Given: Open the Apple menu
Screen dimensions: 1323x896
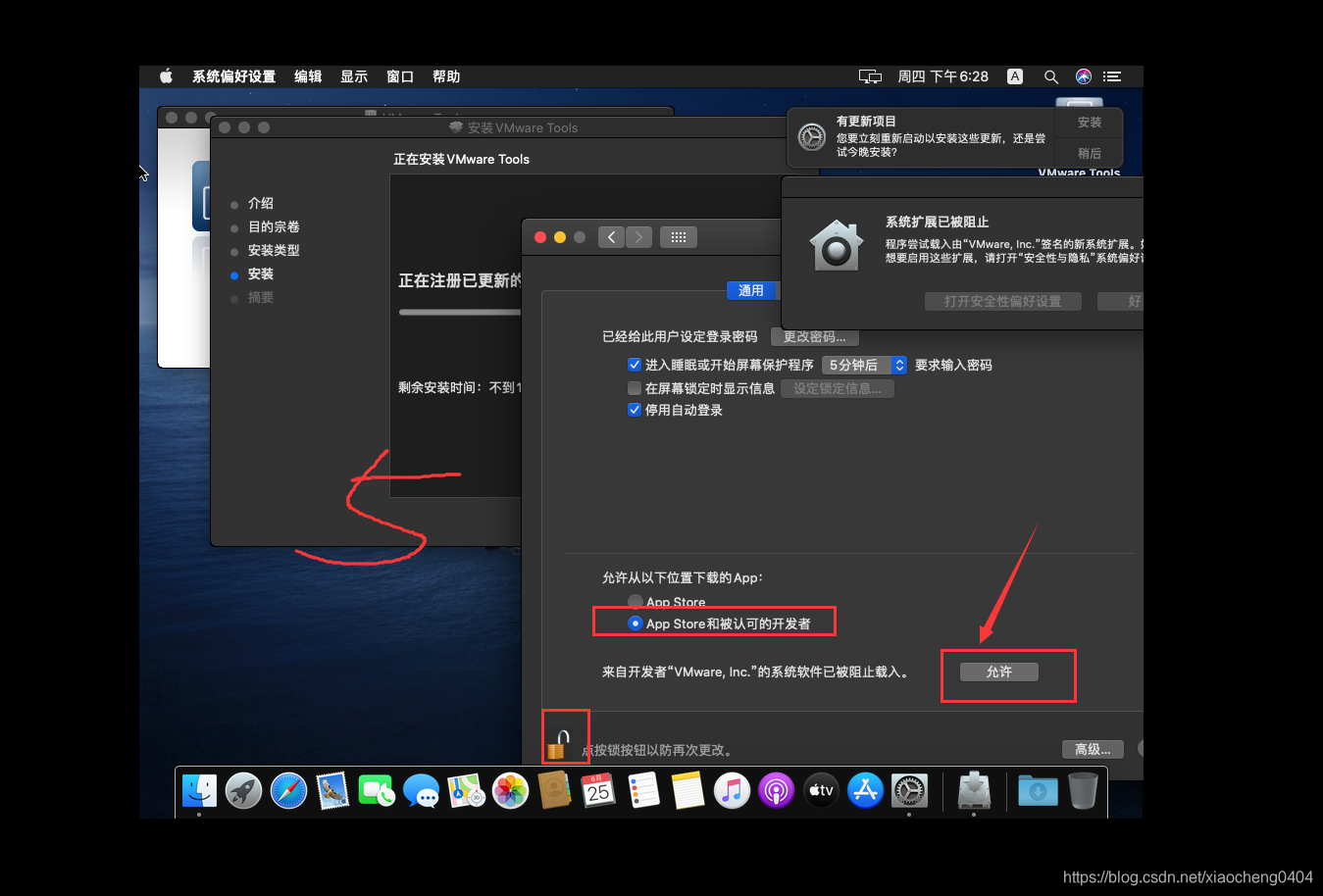Looking at the screenshot, I should point(166,76).
